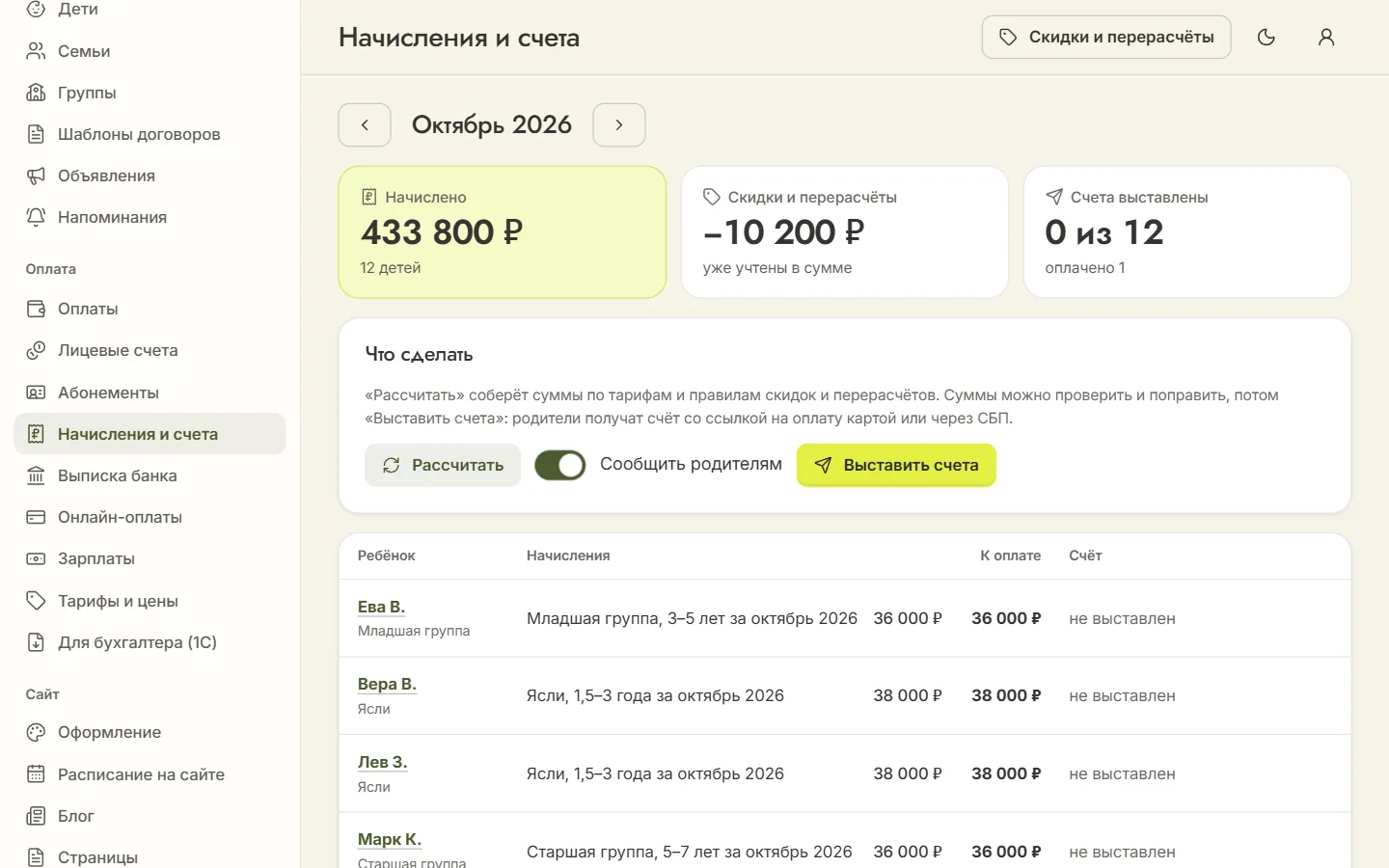The height and width of the screenshot is (868, 1389).
Task: Click the Группы building icon in sidebar
Action: click(36, 93)
